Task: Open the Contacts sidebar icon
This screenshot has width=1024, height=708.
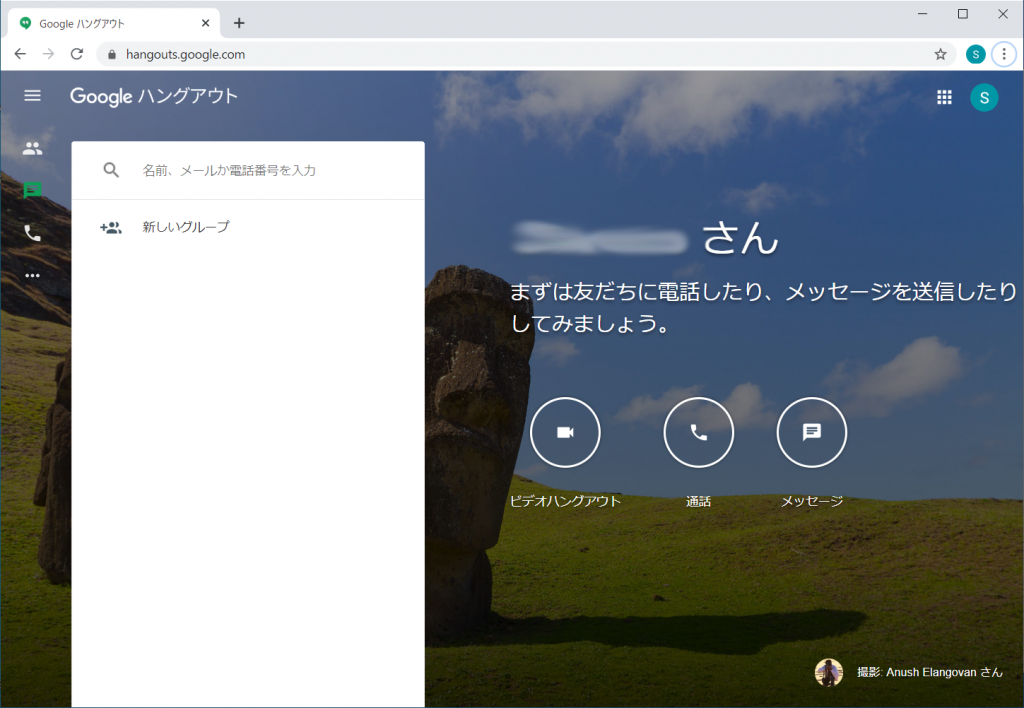Action: pos(33,148)
